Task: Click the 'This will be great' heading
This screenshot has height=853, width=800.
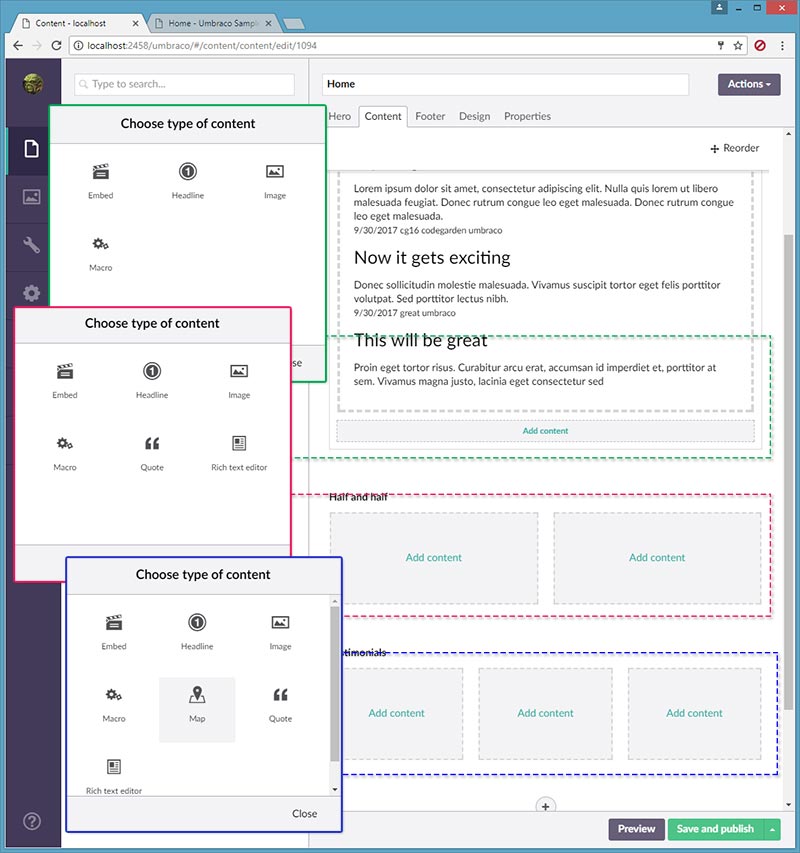Action: (420, 341)
